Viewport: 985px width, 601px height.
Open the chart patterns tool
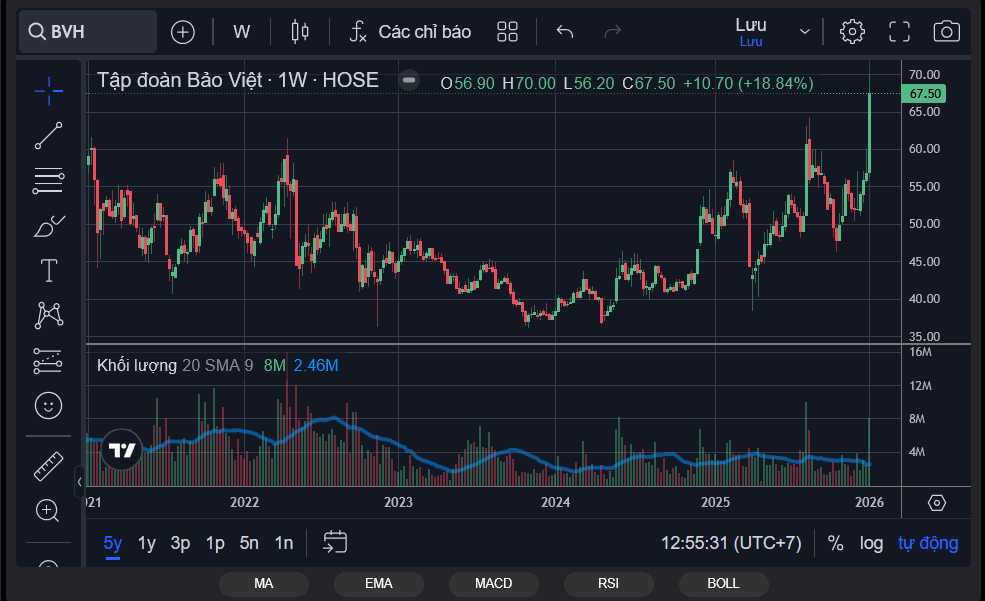coord(47,315)
